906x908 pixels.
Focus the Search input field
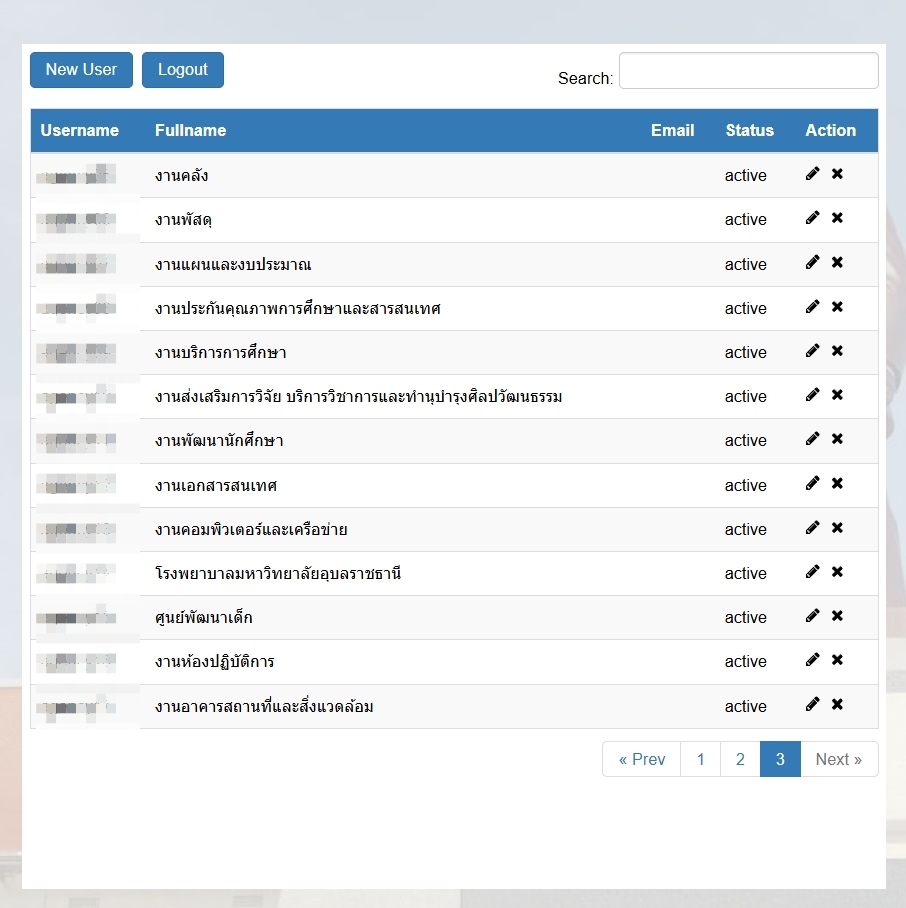point(748,71)
